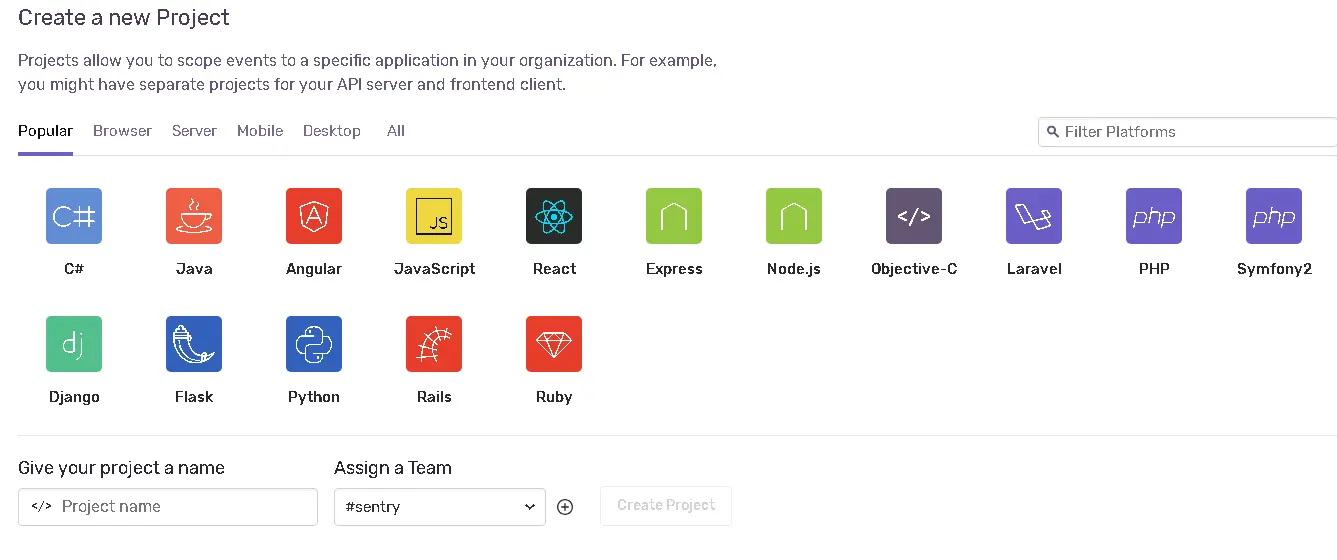This screenshot has height=560, width=1337.
Task: Click the Create Project button
Action: (666, 506)
